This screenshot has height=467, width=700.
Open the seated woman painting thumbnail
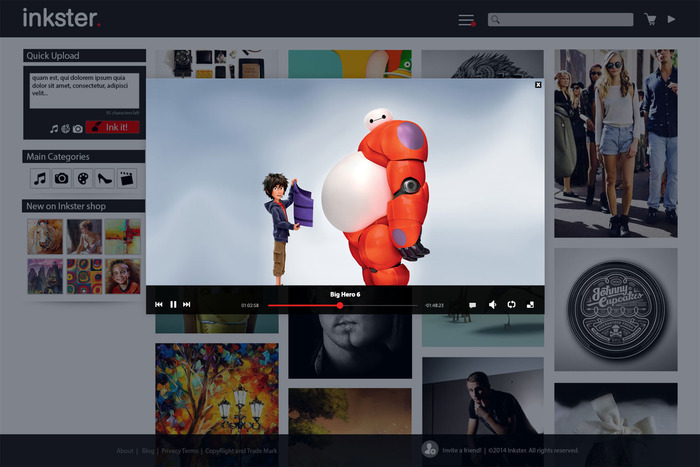tap(84, 237)
